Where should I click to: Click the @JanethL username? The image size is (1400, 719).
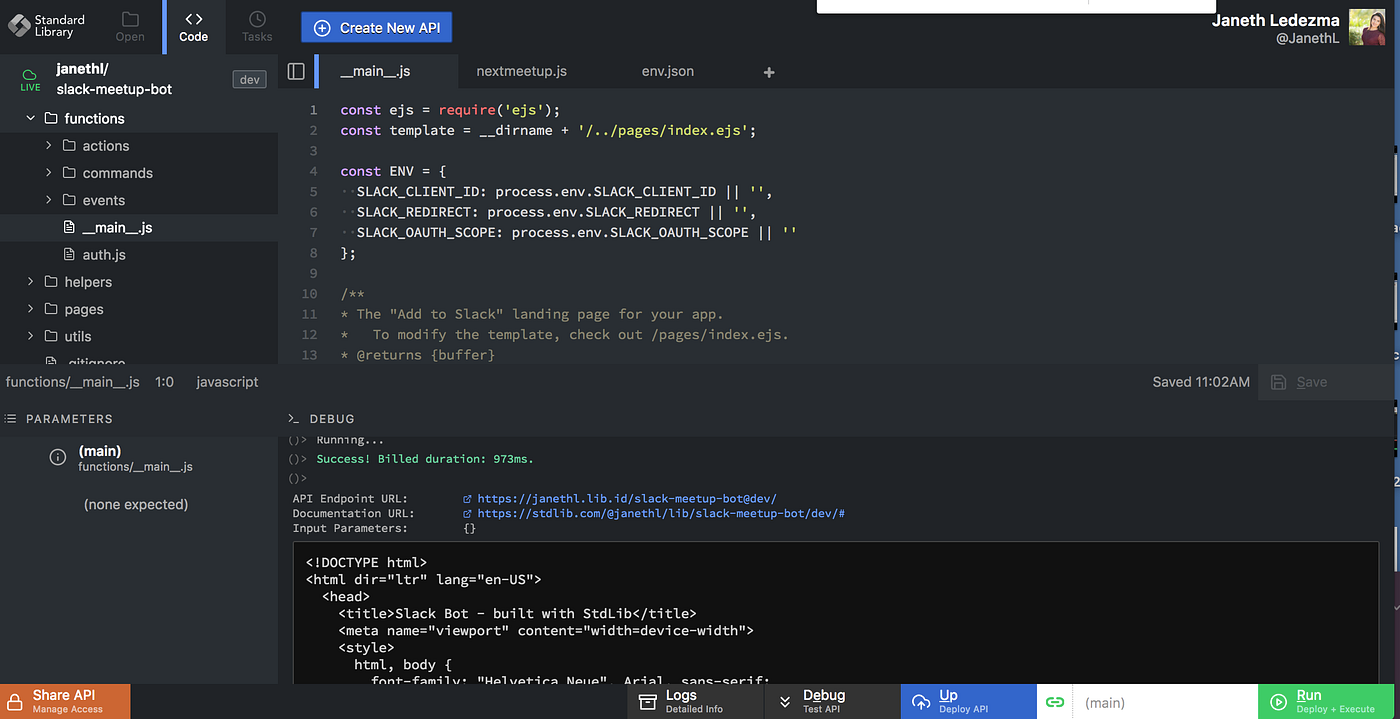(1306, 39)
